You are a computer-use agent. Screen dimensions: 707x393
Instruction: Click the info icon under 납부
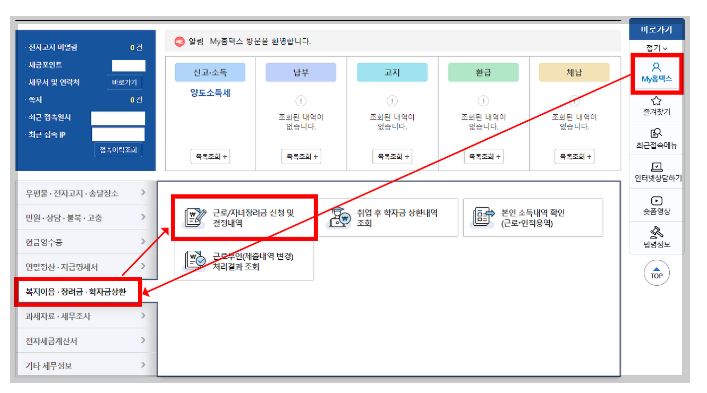(301, 101)
